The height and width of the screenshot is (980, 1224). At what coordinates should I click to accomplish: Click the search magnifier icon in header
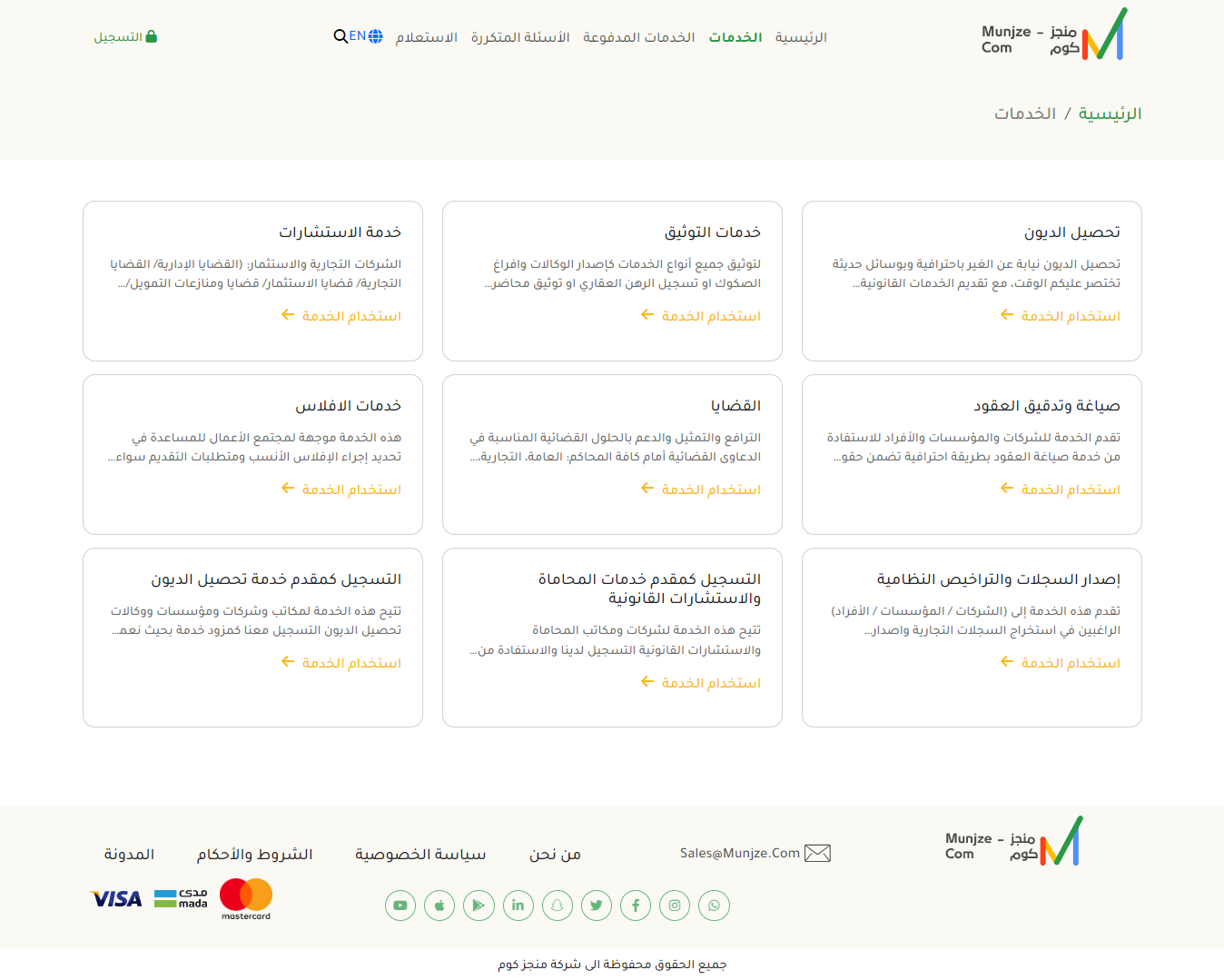tap(341, 36)
